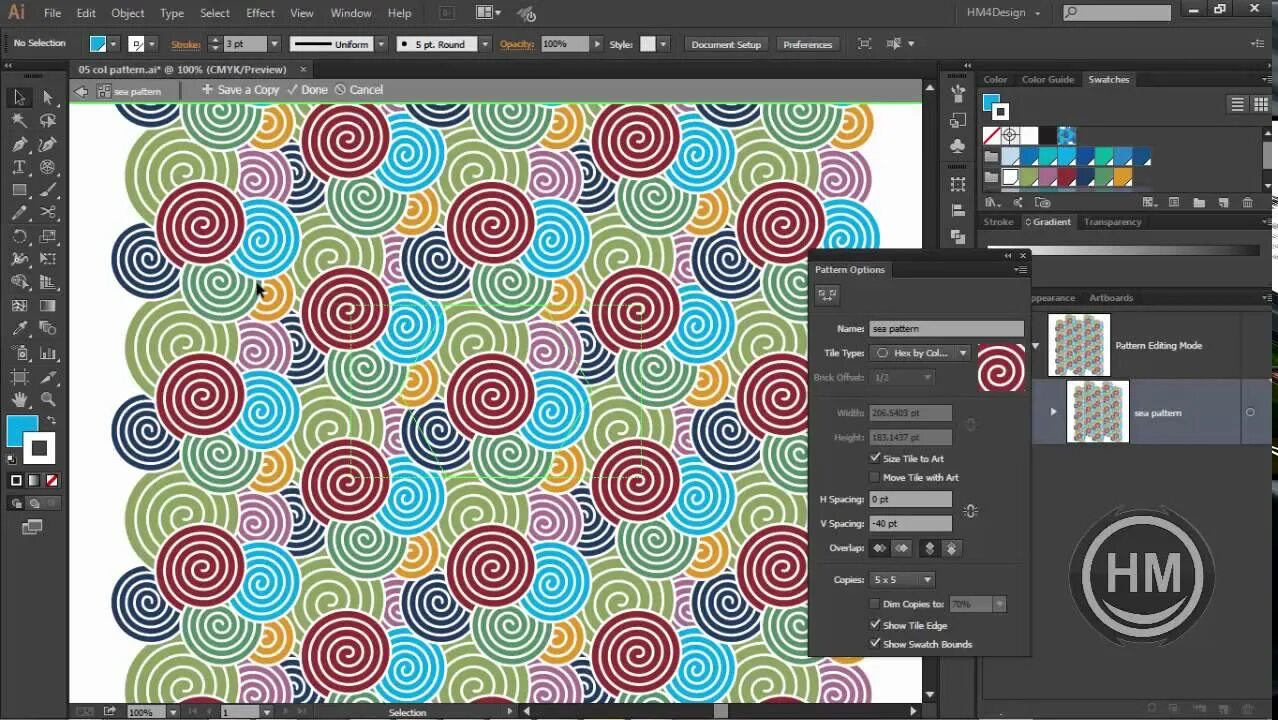Click Save a Copy button
Image resolution: width=1278 pixels, height=720 pixels.
240,90
